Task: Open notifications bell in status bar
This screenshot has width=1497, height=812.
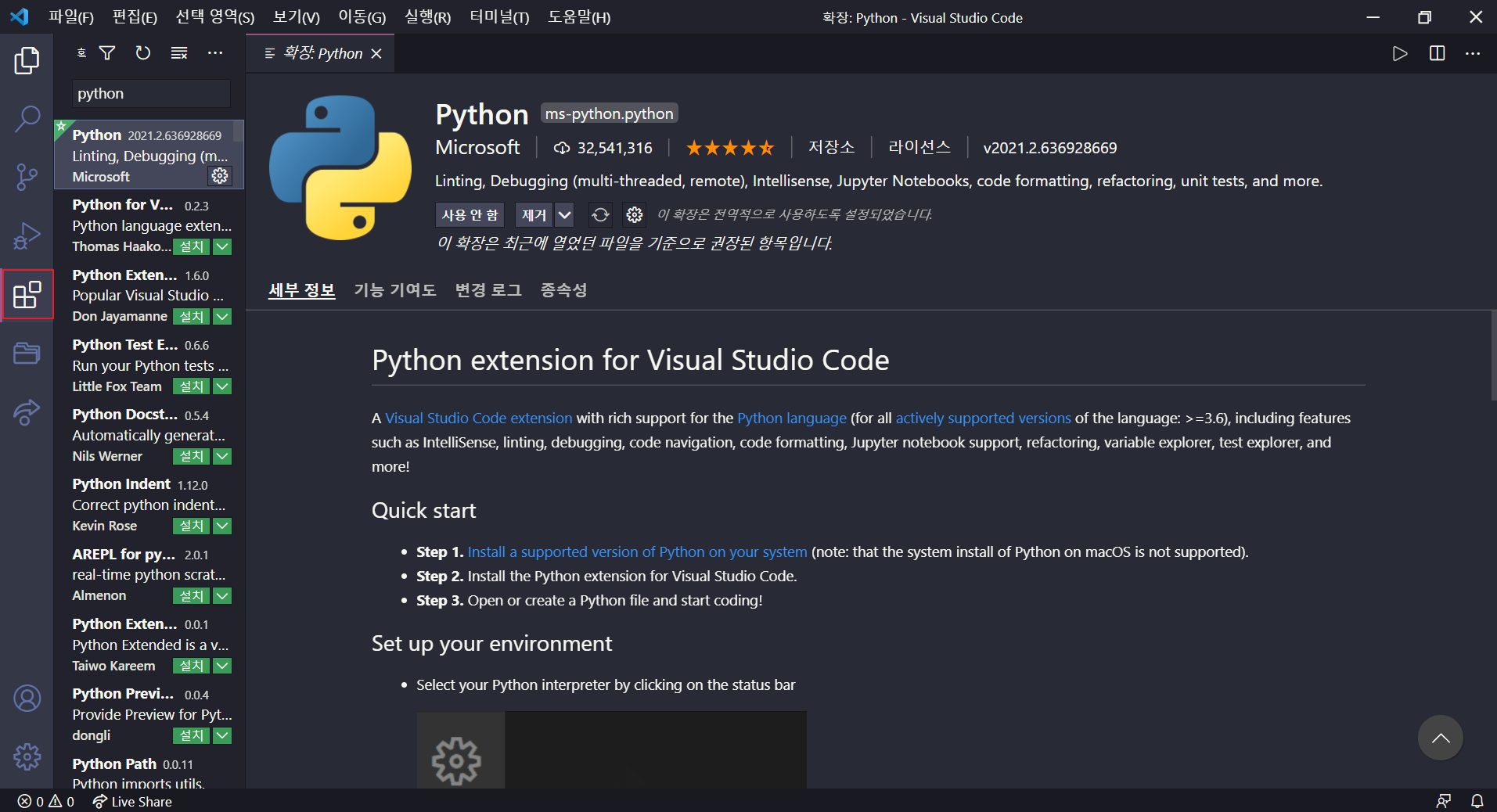Action: tap(1477, 802)
